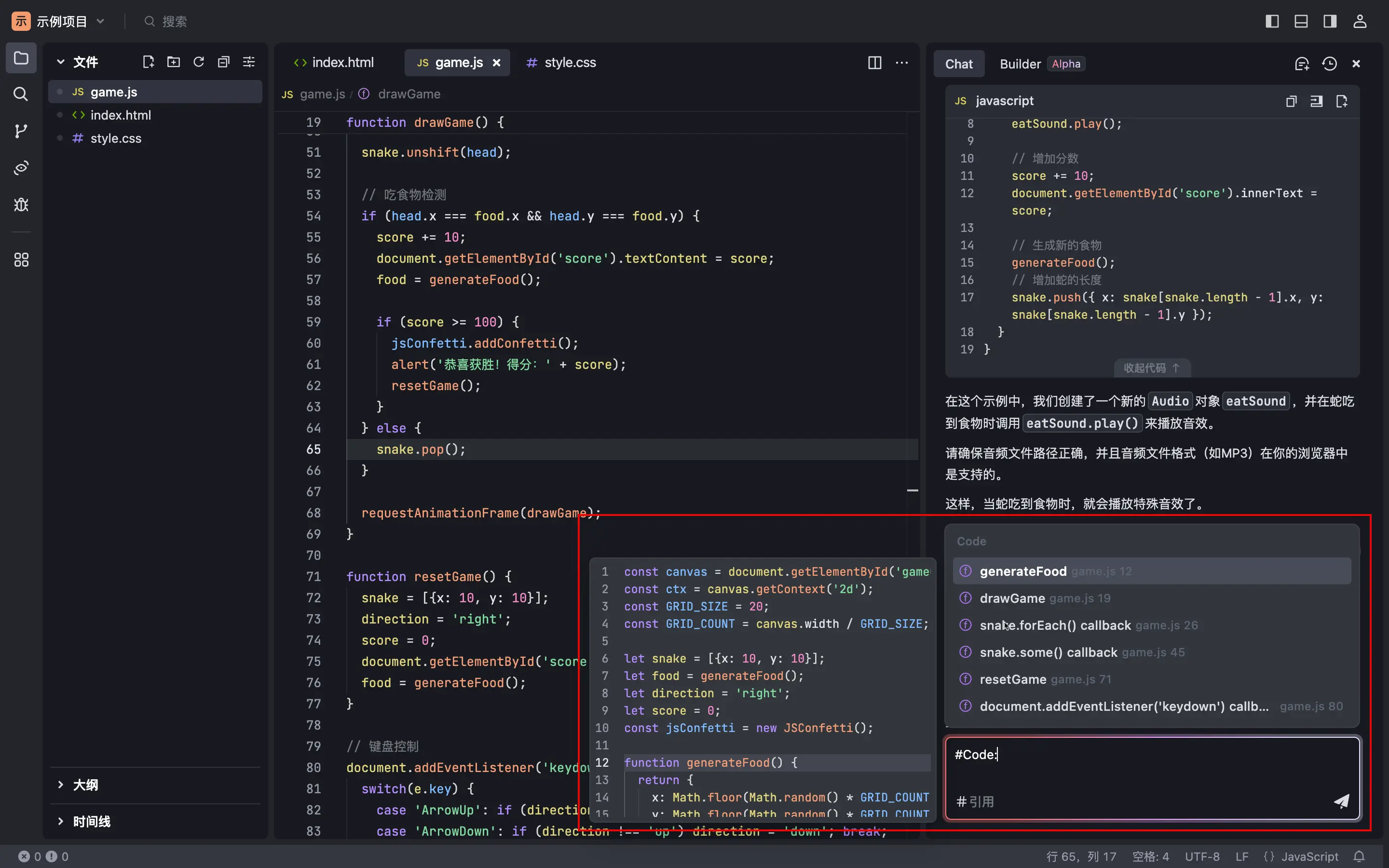Click the send message arrow icon
Screen dimensions: 1389x868
pos(1341,801)
